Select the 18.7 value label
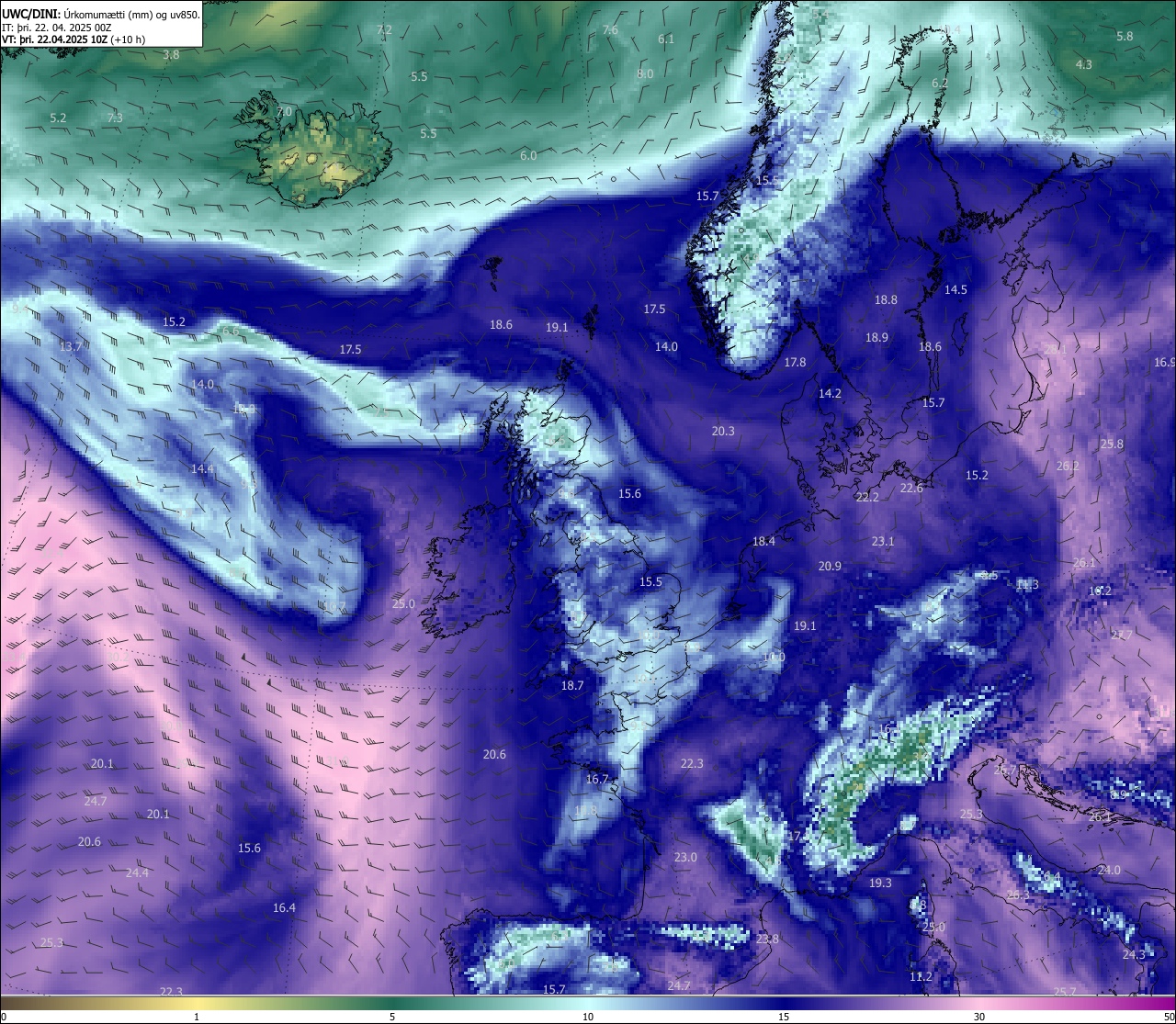The width and height of the screenshot is (1176, 1024). (x=572, y=685)
